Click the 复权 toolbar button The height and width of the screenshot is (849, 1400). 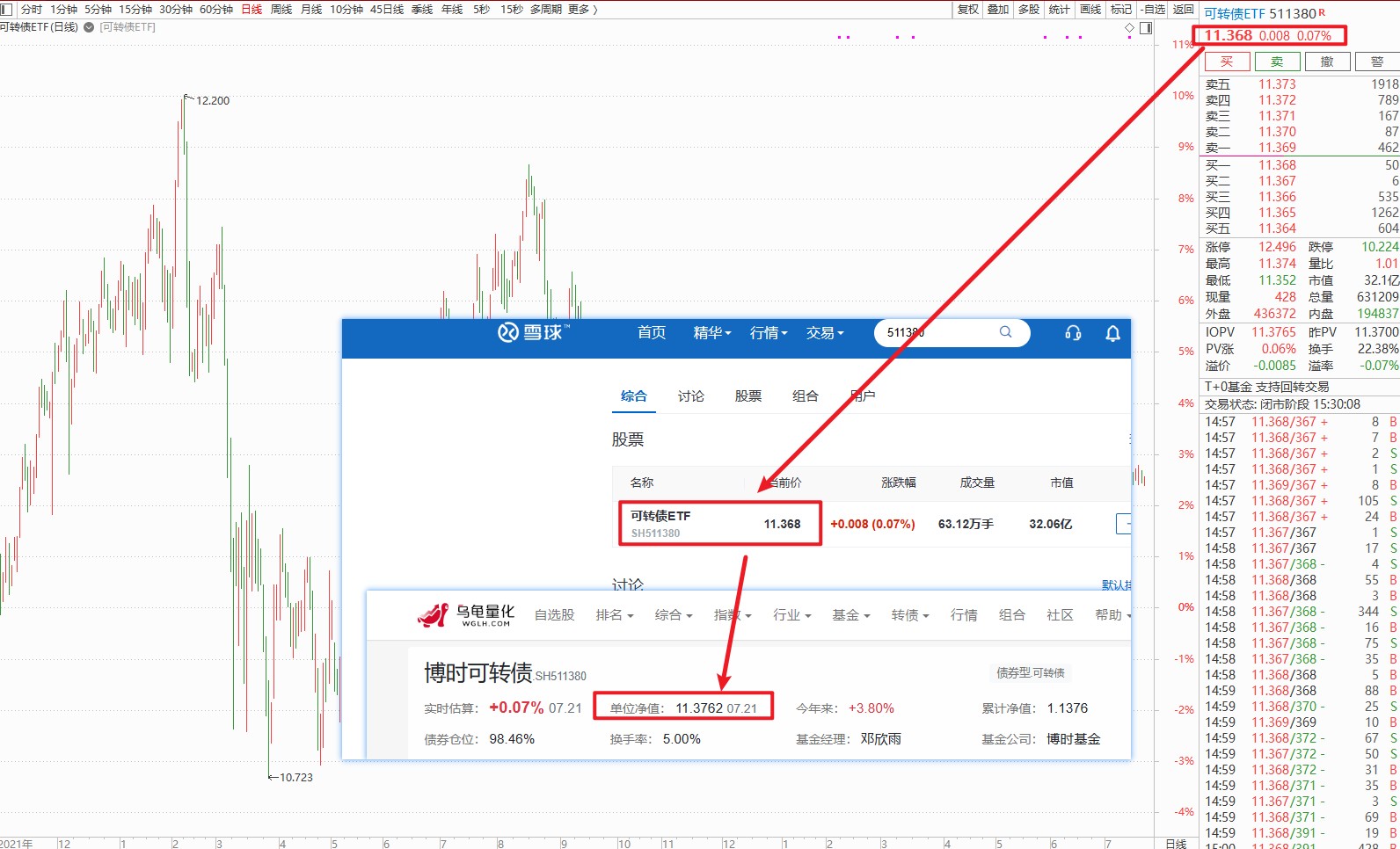[x=968, y=9]
